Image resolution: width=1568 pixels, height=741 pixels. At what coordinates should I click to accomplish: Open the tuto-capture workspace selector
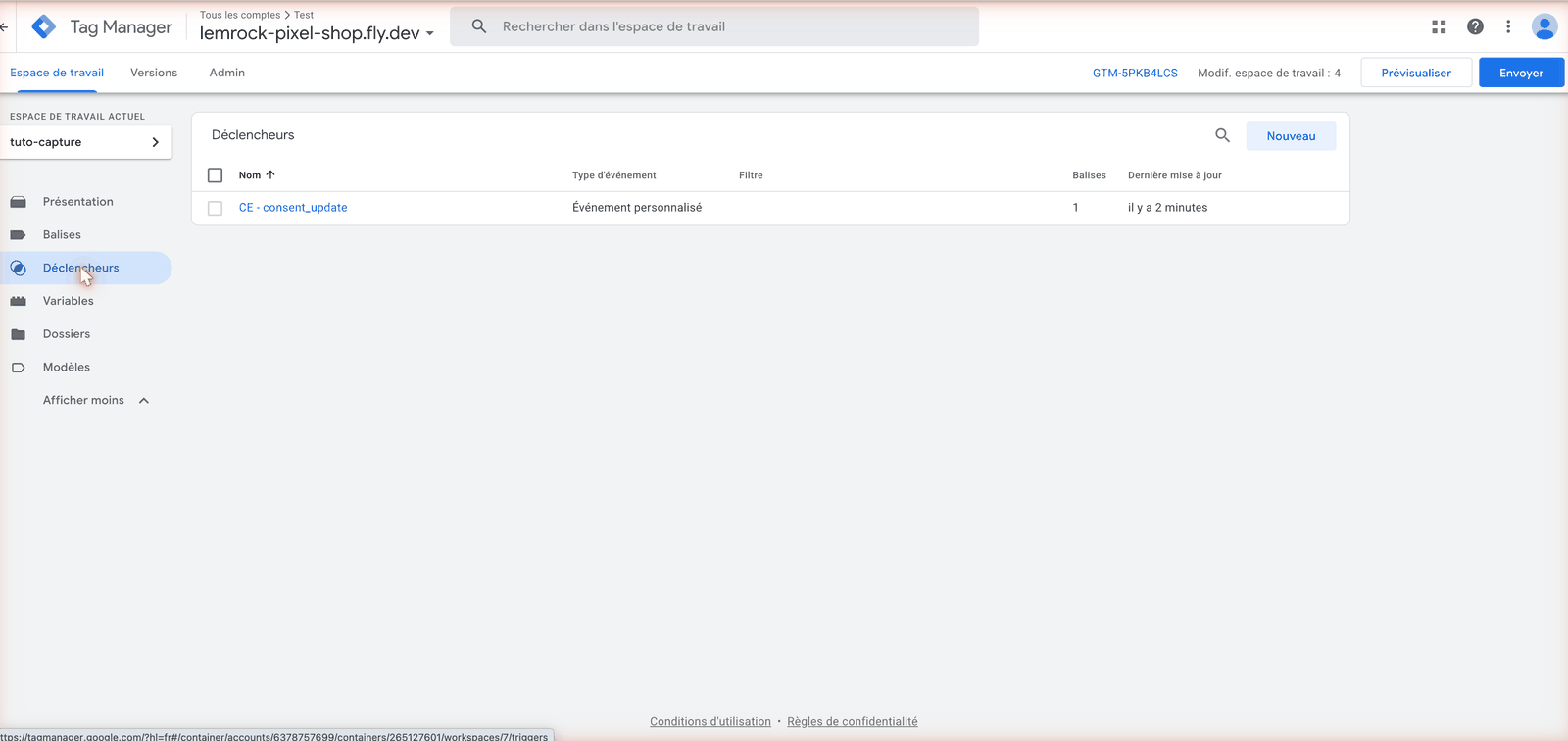(86, 142)
